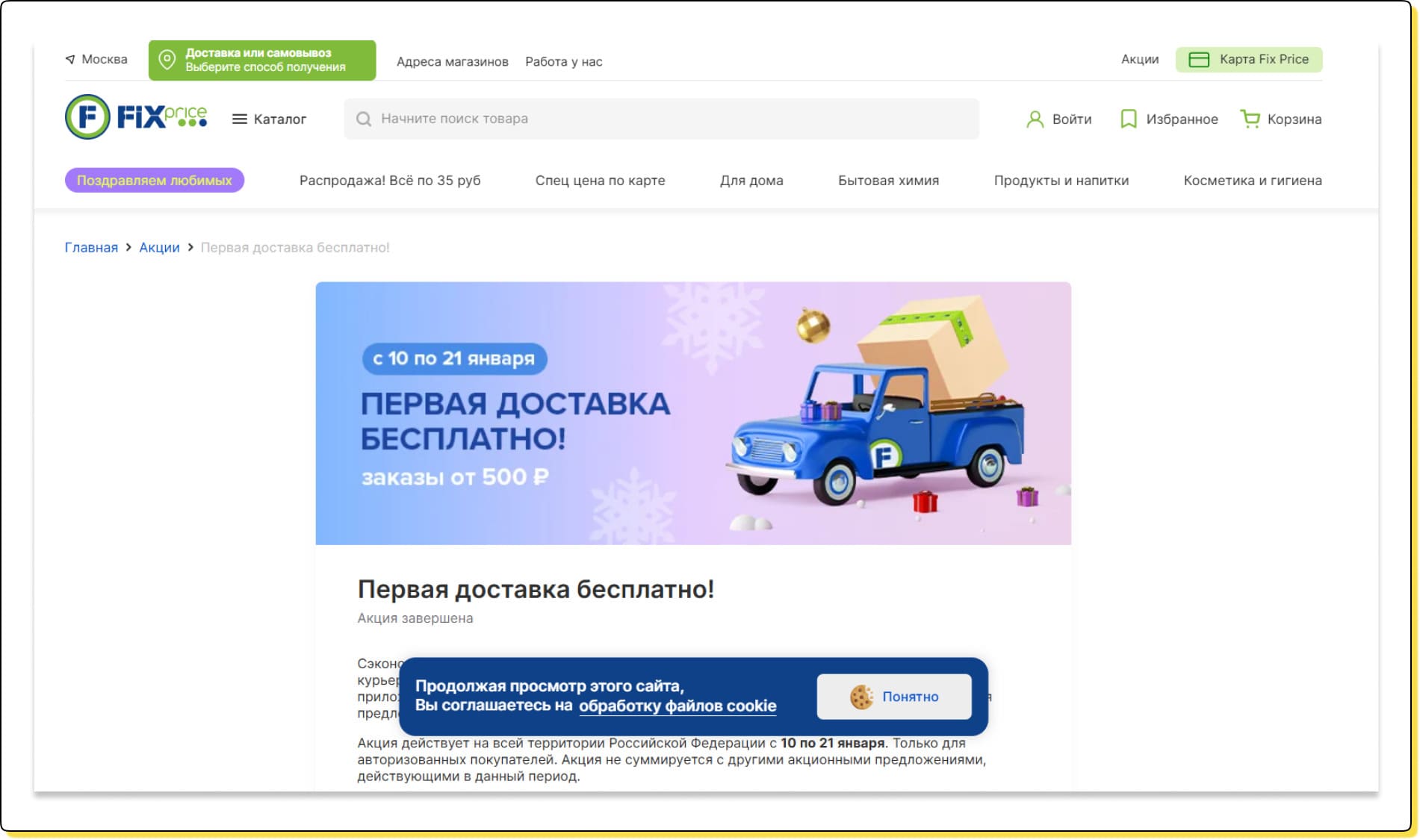Open the Корзина shopping cart icon
The image size is (1420, 840).
click(1250, 119)
